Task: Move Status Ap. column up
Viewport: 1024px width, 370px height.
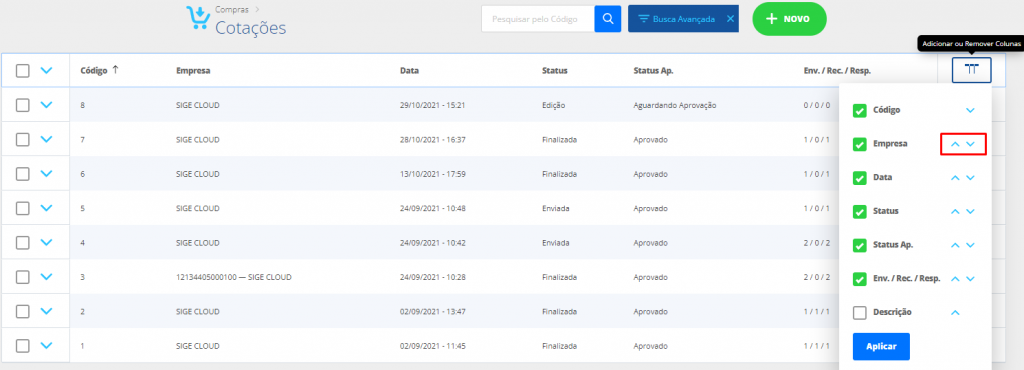Action: pyautogui.click(x=955, y=245)
